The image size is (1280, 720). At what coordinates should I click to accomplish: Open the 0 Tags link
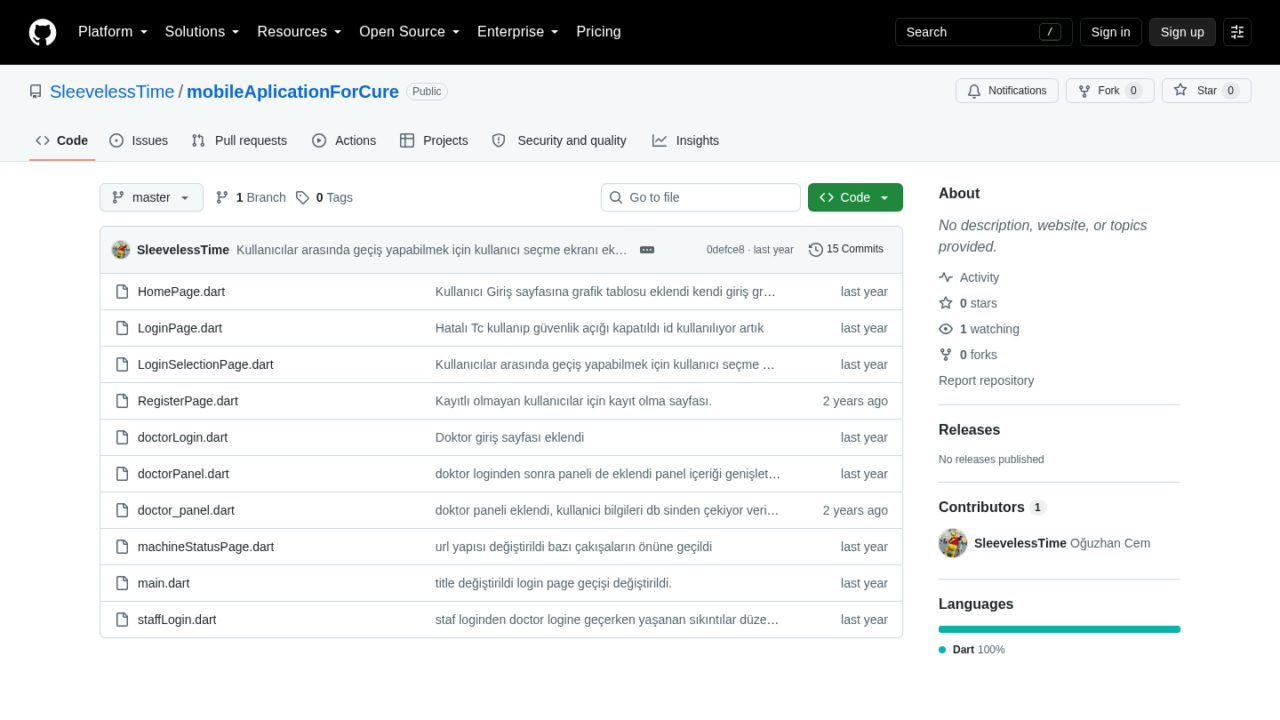(325, 198)
